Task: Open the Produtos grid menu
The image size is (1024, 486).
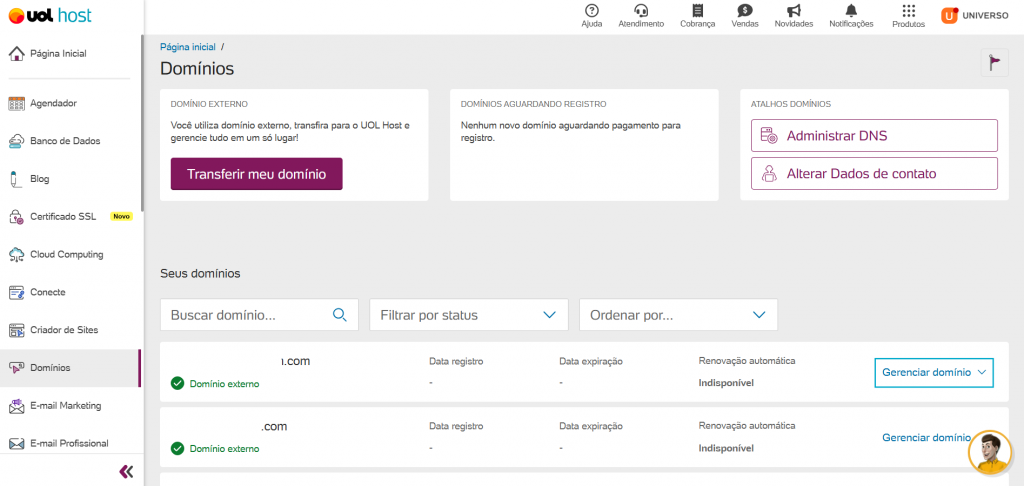Action: click(908, 11)
